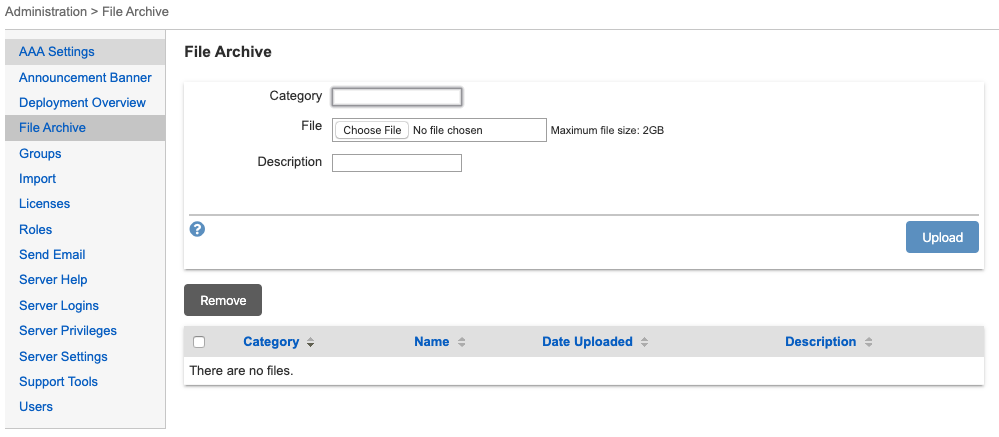Image resolution: width=999 pixels, height=437 pixels.
Task: Open AAA Settings in sidebar
Action: (x=57, y=52)
